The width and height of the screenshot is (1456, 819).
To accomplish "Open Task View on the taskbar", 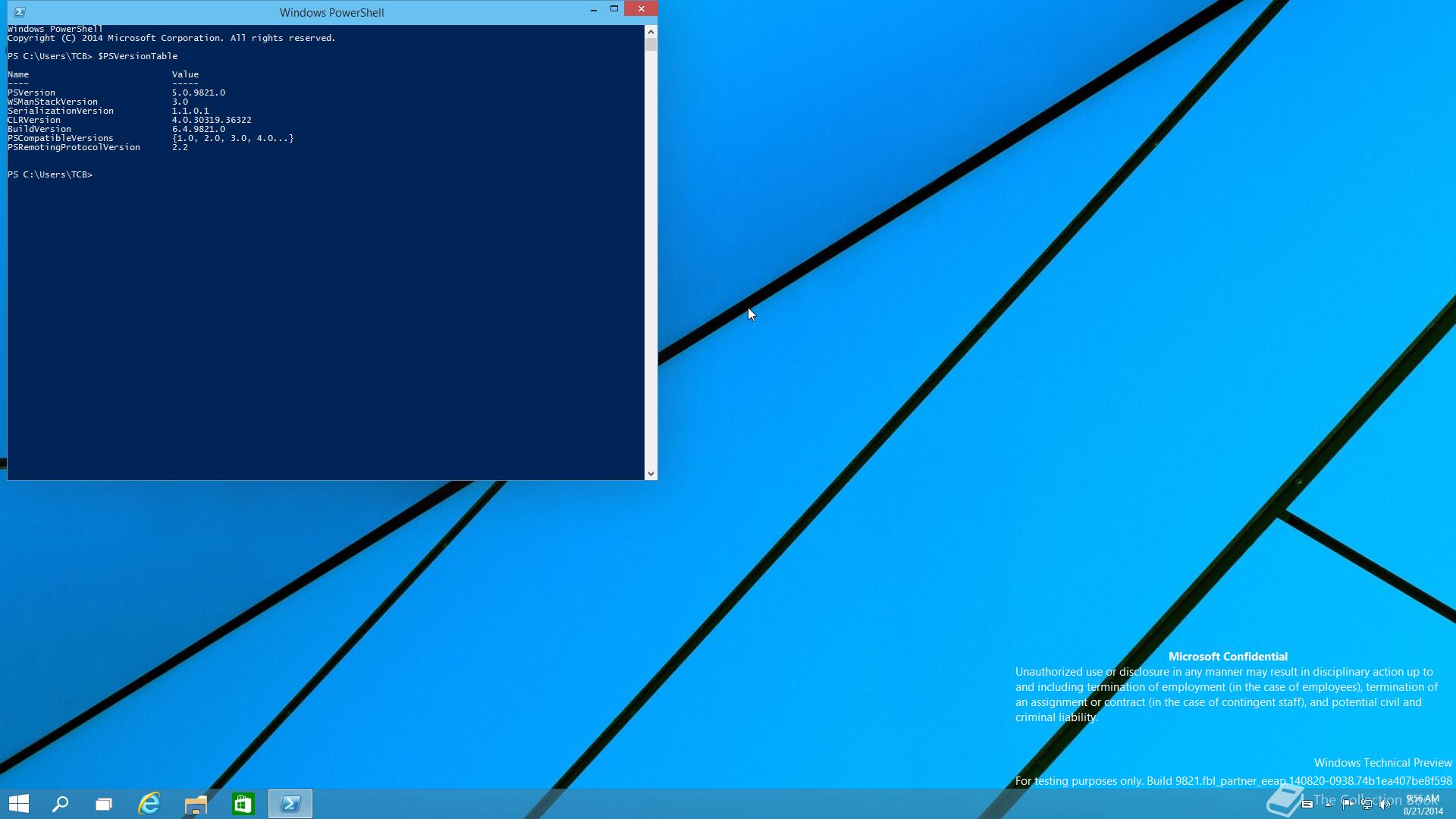I will pyautogui.click(x=104, y=804).
